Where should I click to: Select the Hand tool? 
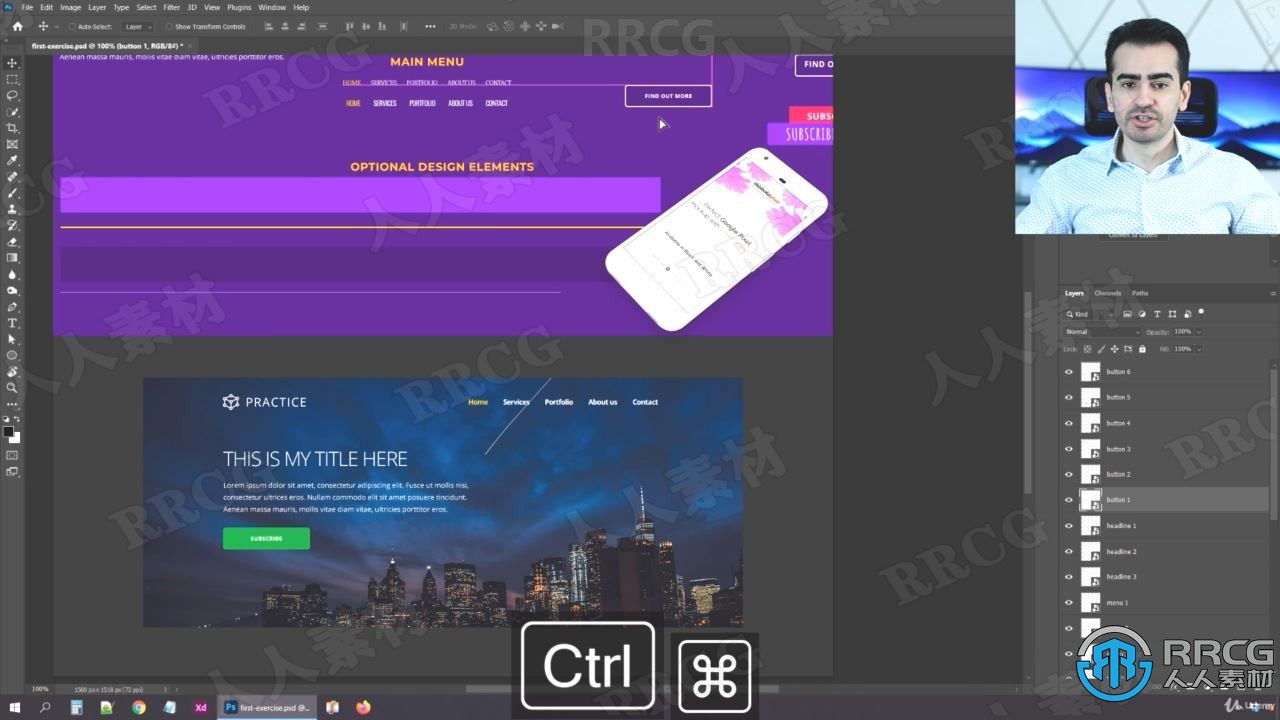pyautogui.click(x=13, y=371)
